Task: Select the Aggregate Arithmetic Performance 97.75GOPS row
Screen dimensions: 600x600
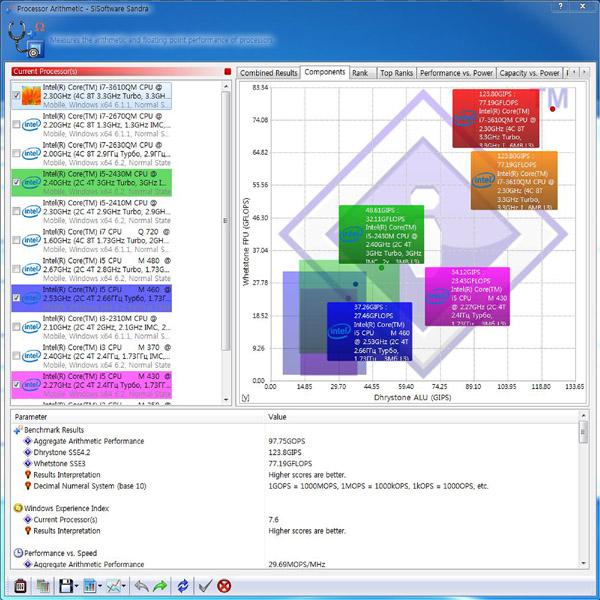Action: click(x=295, y=441)
